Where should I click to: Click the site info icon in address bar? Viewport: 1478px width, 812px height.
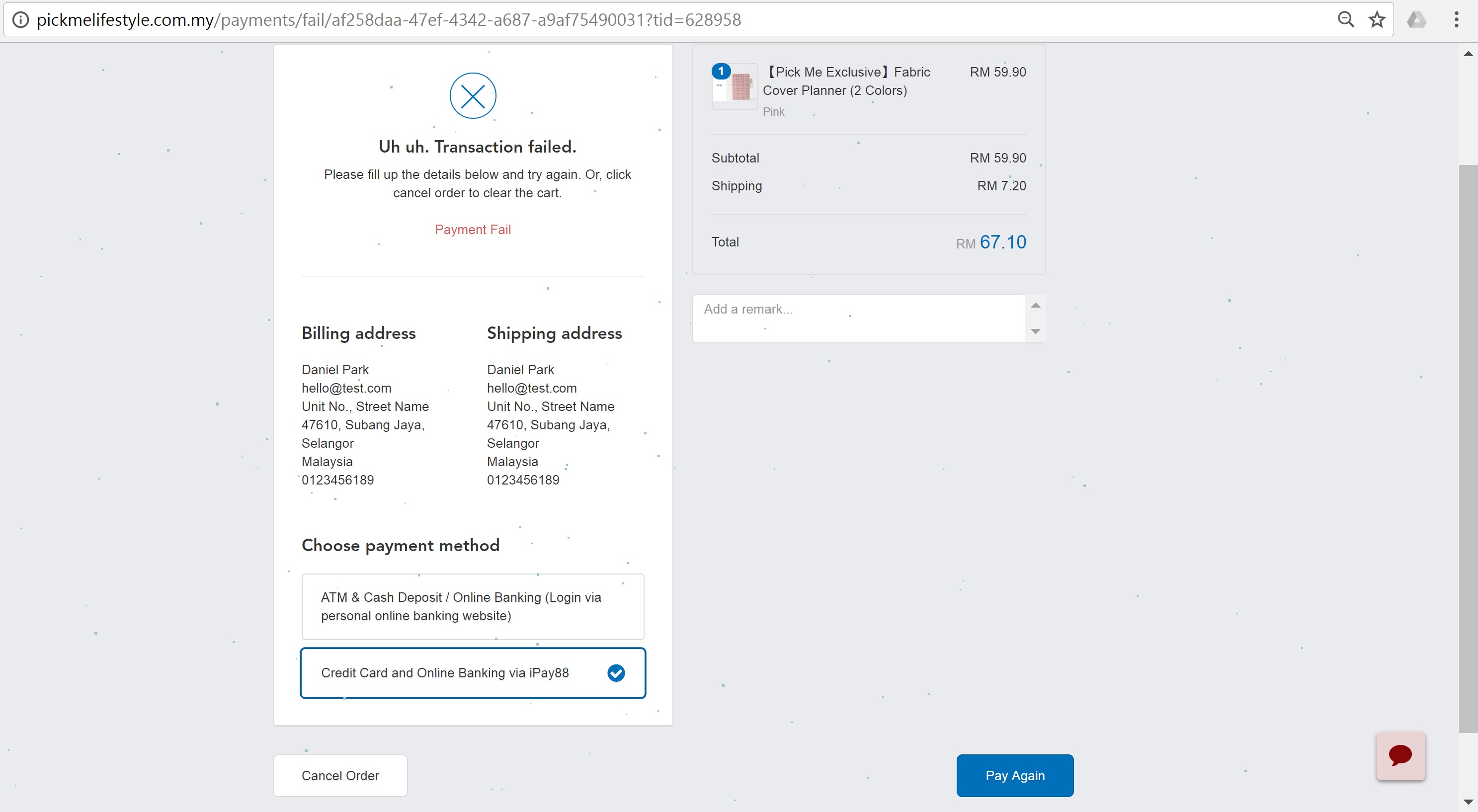[21, 19]
